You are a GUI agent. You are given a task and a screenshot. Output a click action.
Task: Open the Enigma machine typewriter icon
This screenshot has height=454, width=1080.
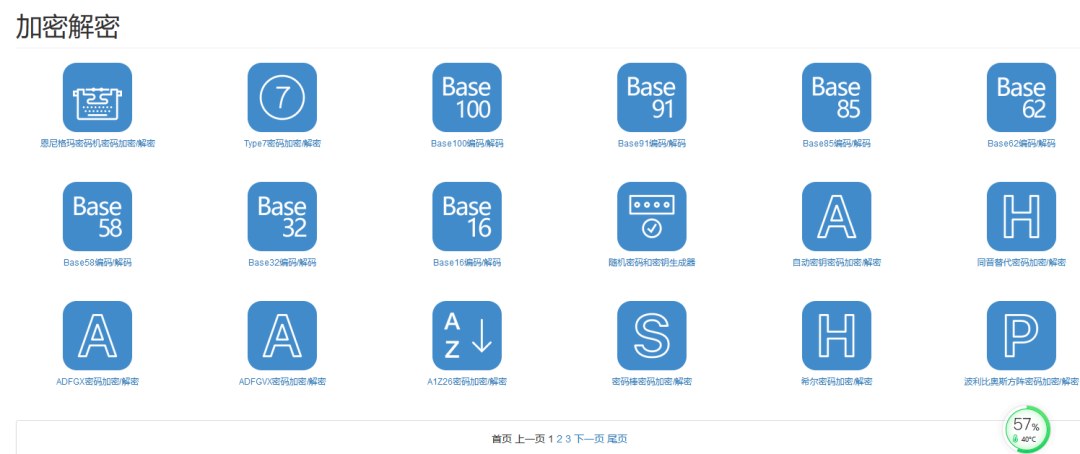97,97
